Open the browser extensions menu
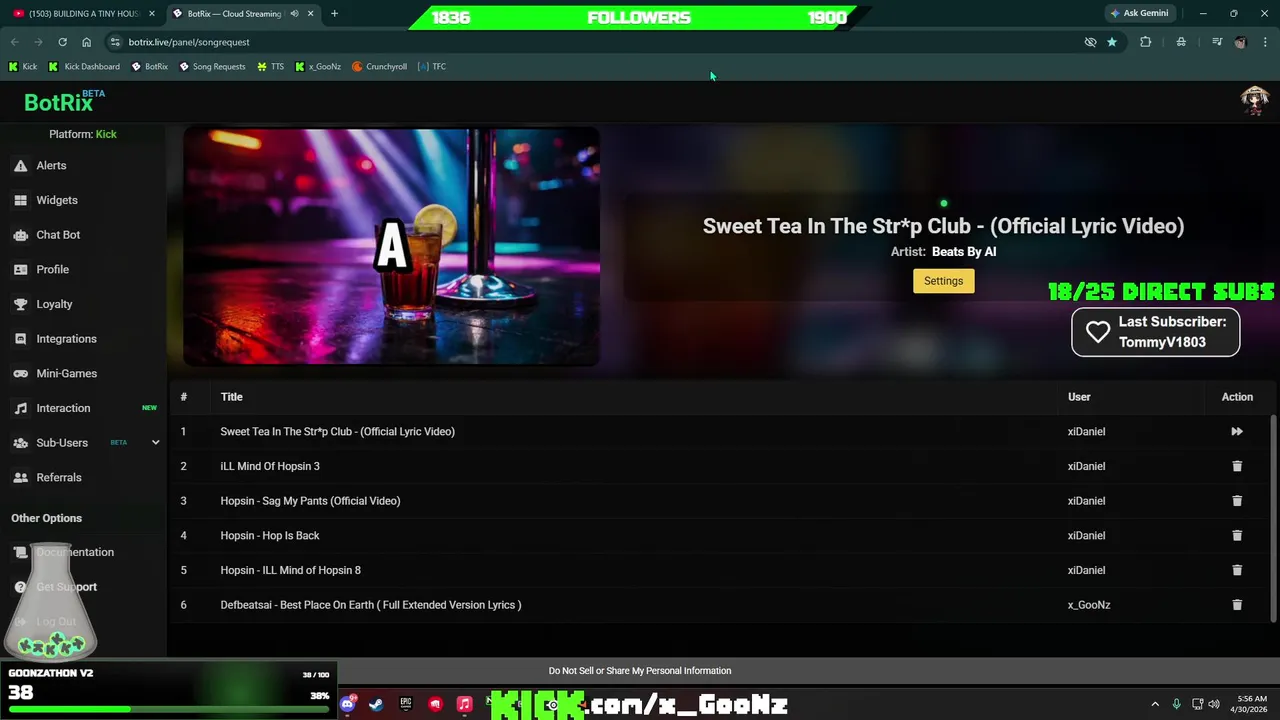 pos(1146,42)
